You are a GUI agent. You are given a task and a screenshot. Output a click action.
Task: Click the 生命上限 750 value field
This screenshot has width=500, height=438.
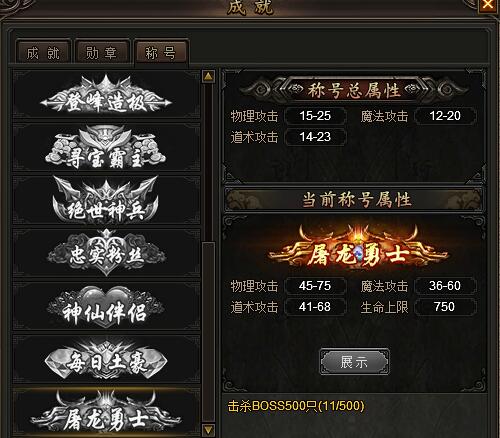pyautogui.click(x=445, y=307)
